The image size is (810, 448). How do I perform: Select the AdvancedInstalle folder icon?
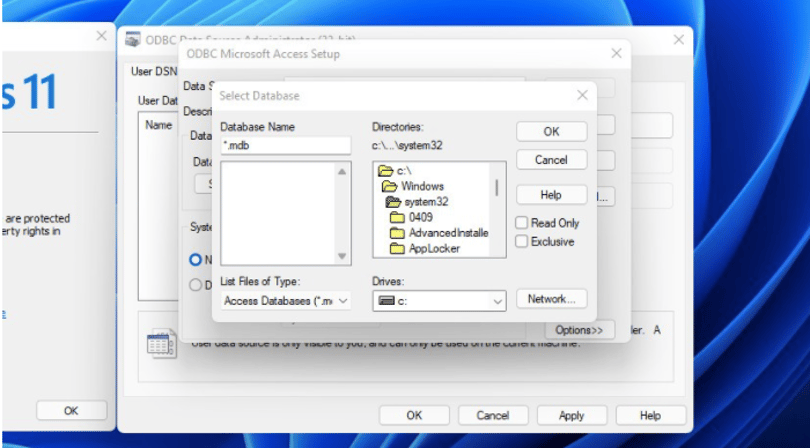(x=397, y=233)
